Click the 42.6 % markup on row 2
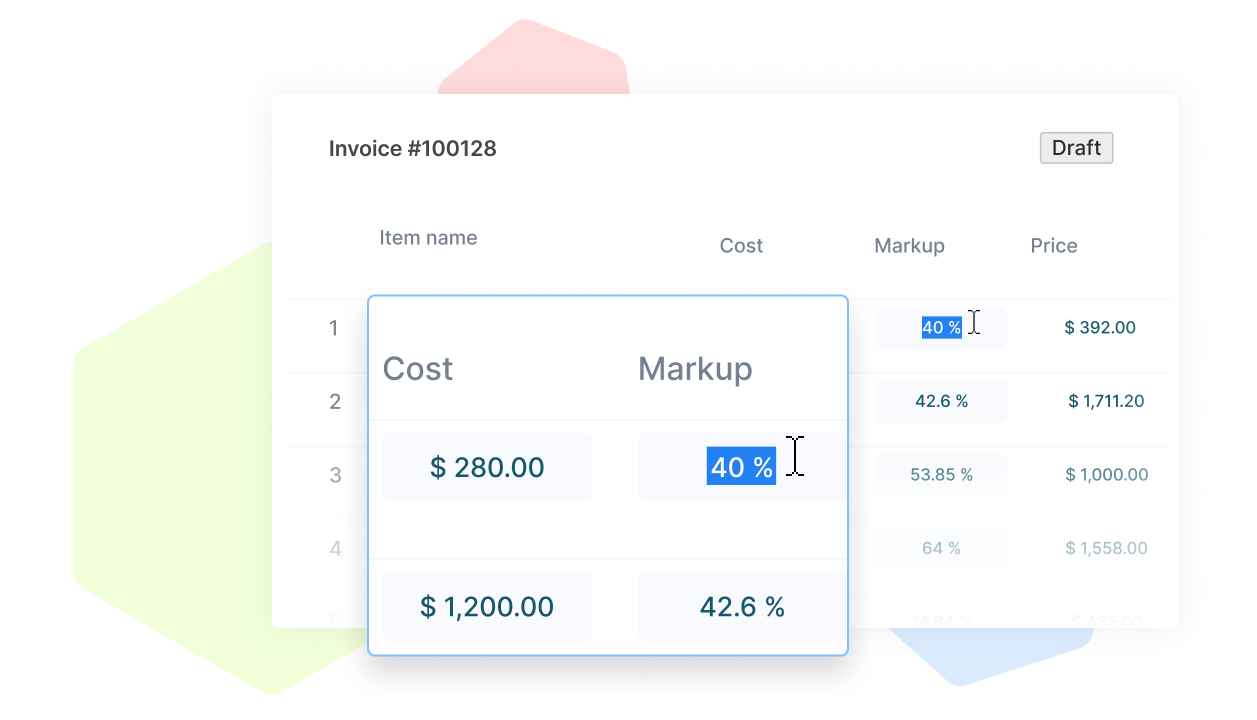1257x720 pixels. tap(941, 400)
